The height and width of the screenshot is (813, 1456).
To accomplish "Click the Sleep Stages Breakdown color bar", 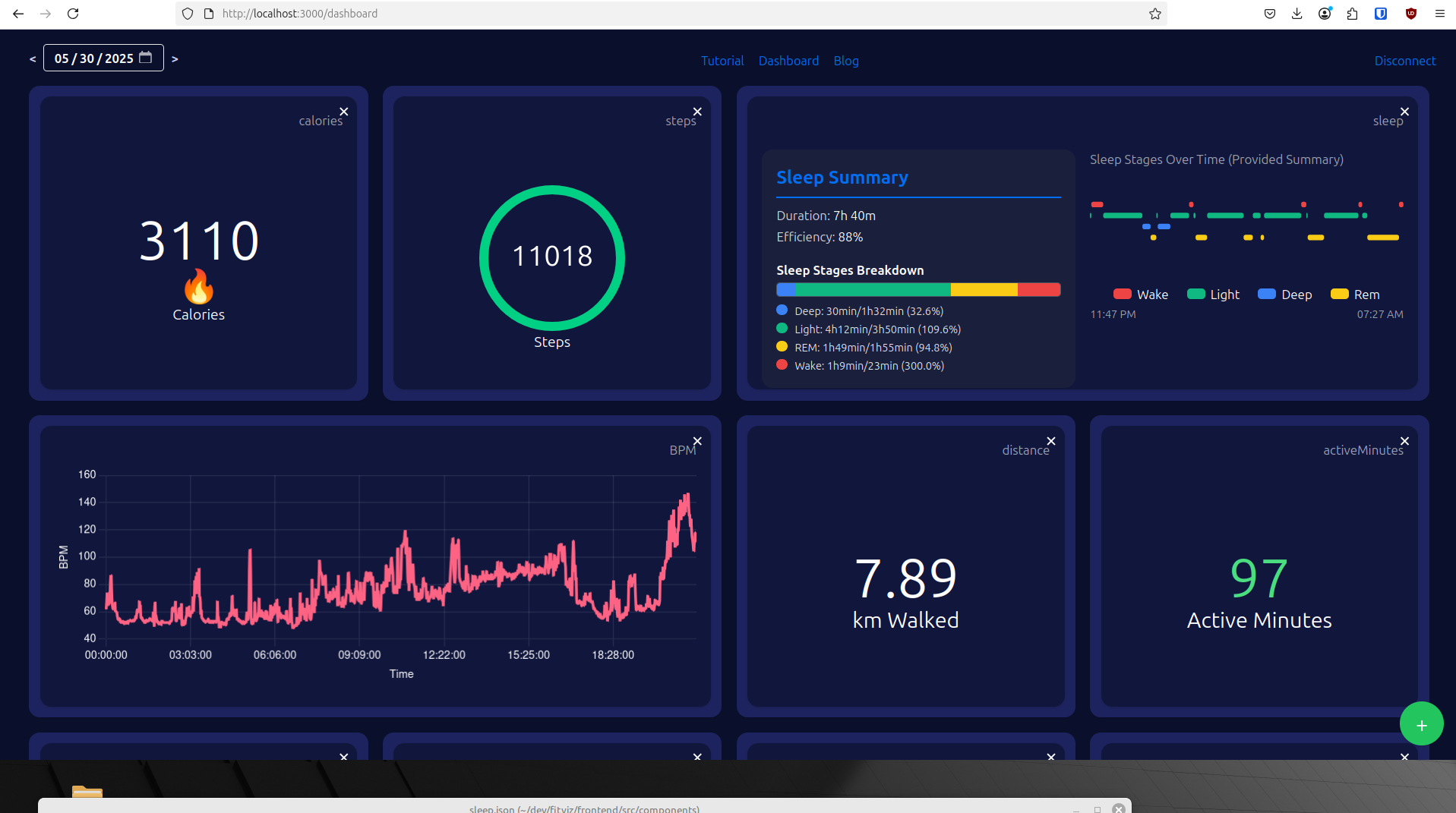I will point(918,289).
